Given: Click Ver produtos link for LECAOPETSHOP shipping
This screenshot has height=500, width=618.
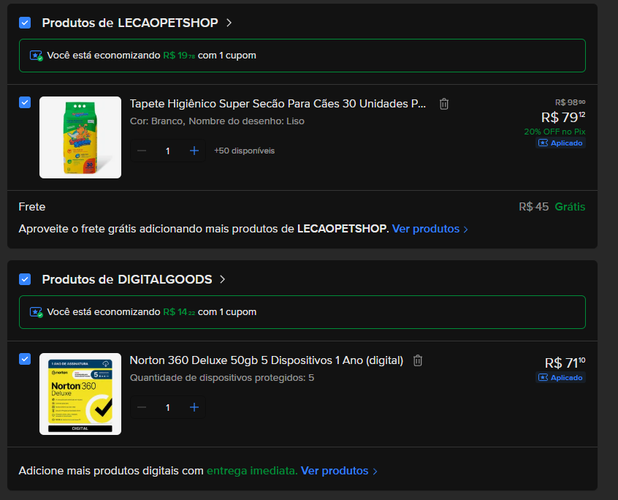Looking at the screenshot, I should pos(430,229).
